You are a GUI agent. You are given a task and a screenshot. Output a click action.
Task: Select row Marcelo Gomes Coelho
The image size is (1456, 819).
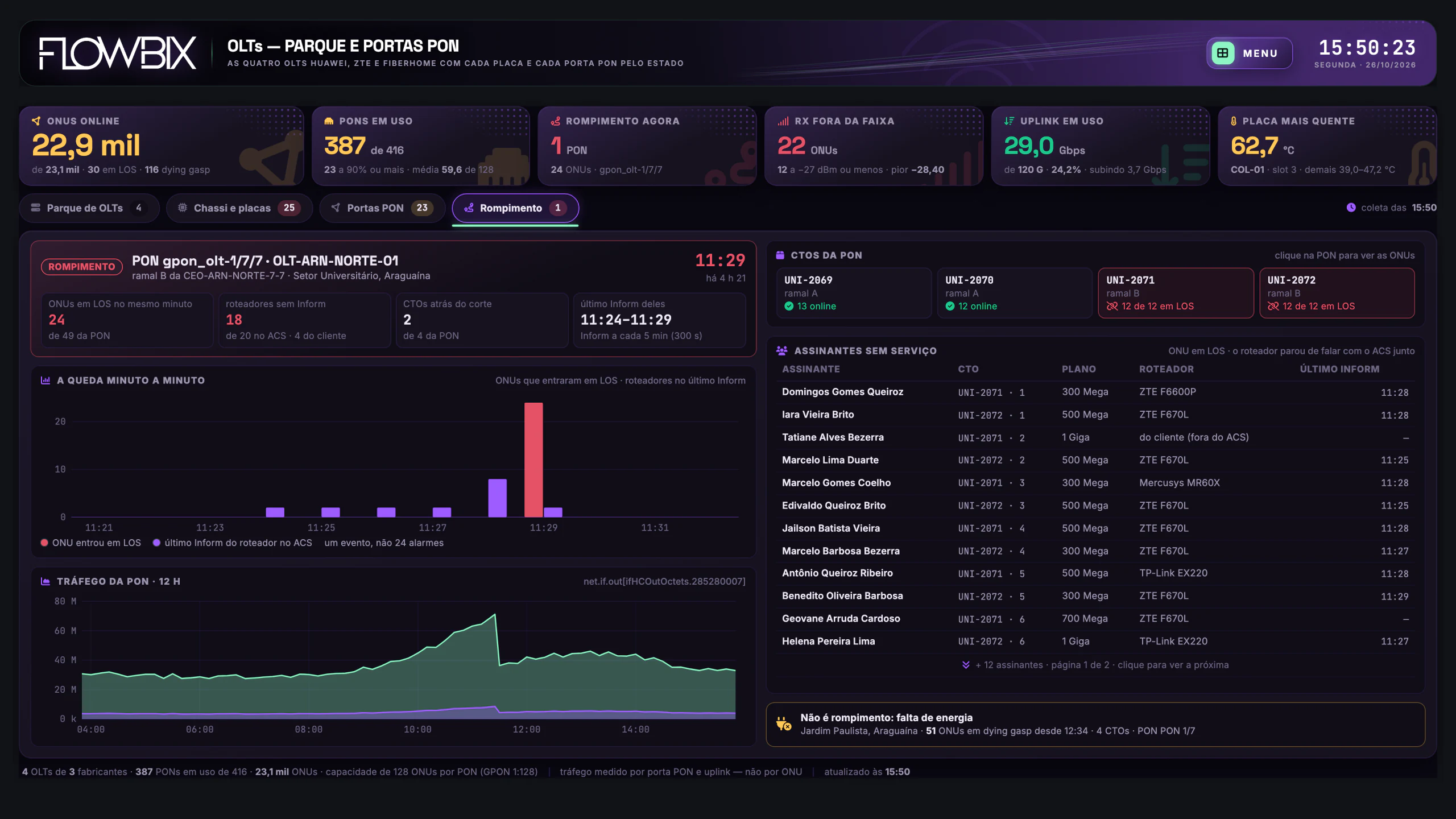click(1095, 483)
